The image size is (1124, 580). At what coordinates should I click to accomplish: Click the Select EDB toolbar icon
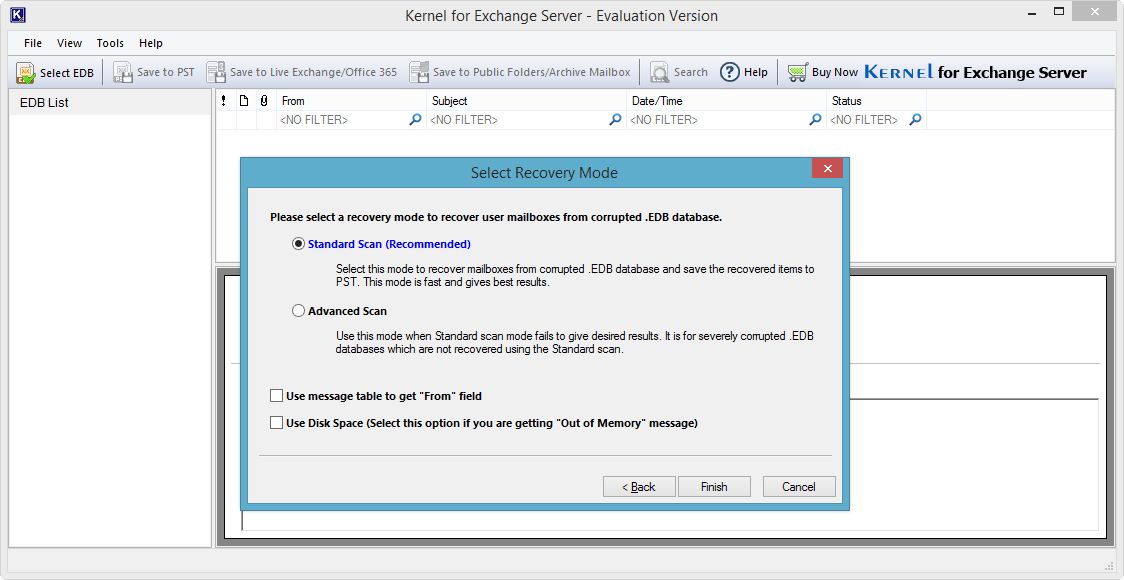click(26, 72)
